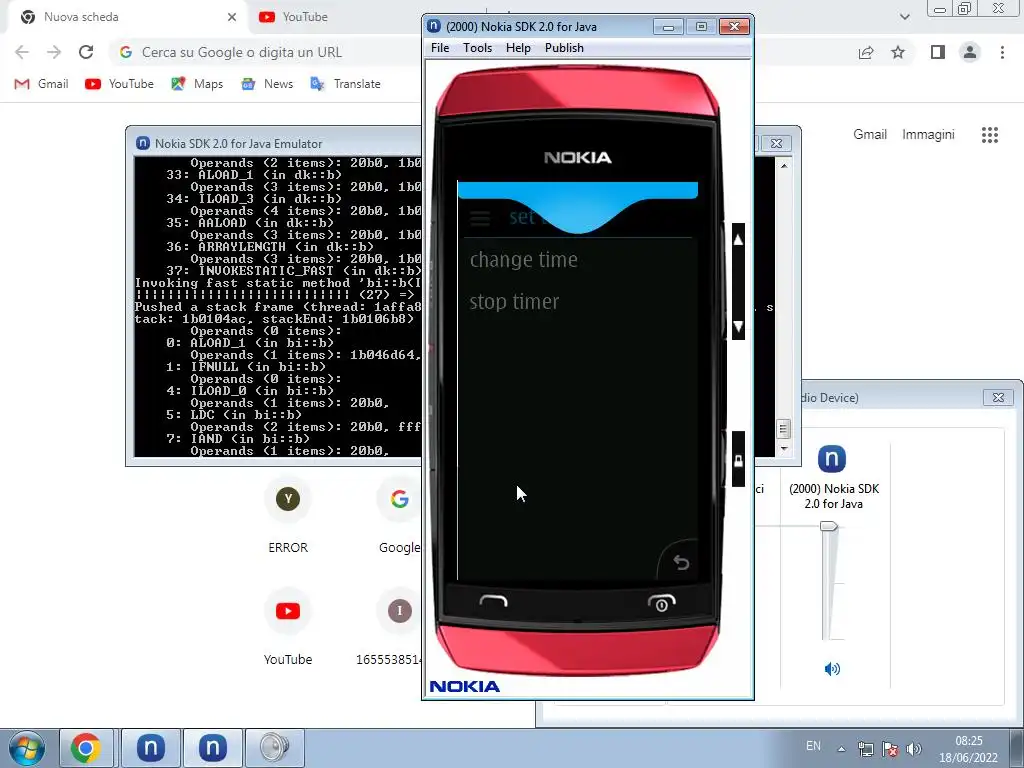Open the Chrome profile avatar

pyautogui.click(x=970, y=52)
